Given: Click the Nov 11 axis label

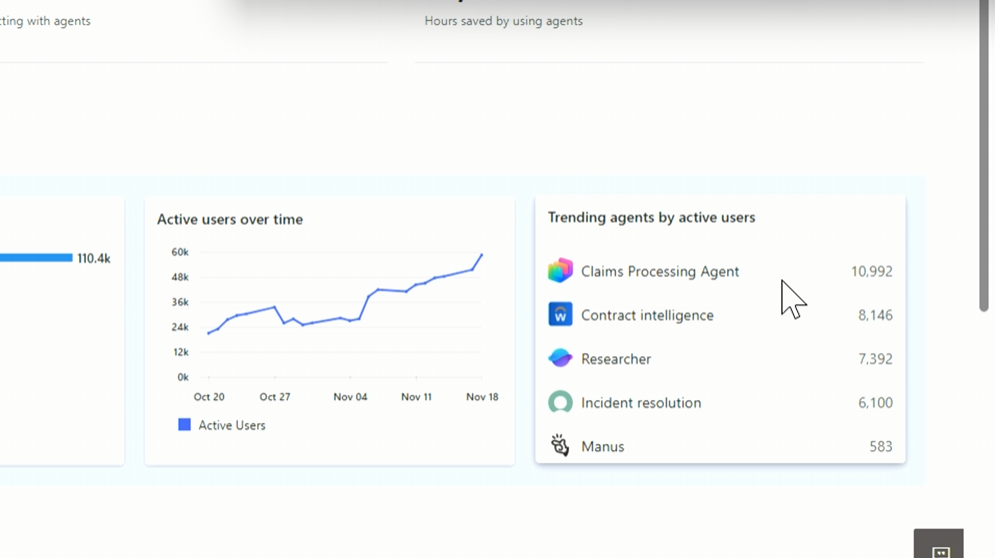Looking at the screenshot, I should (416, 397).
